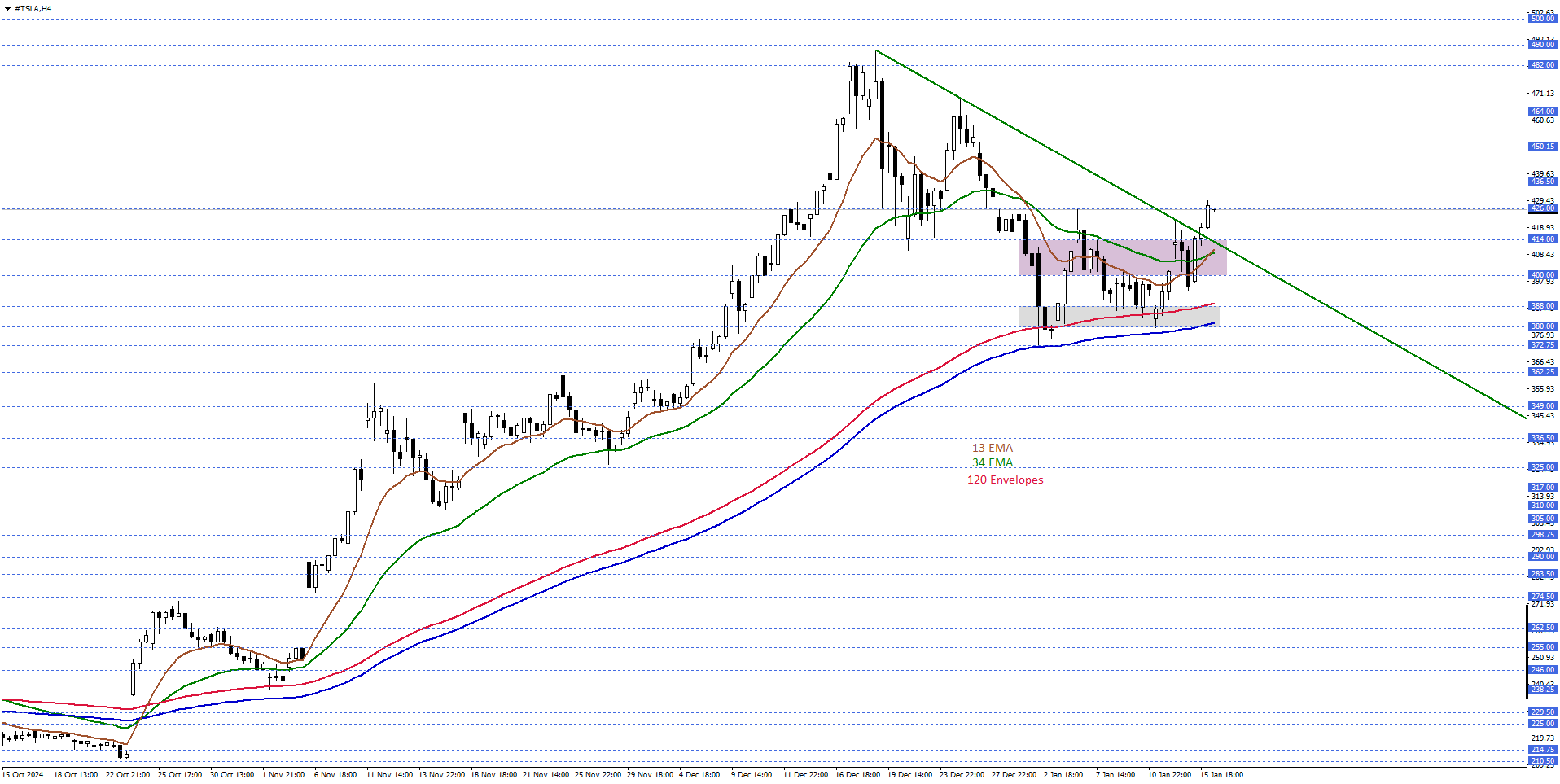The height and width of the screenshot is (784, 1560).
Task: Select the 262.50 price level label
Action: point(1542,628)
